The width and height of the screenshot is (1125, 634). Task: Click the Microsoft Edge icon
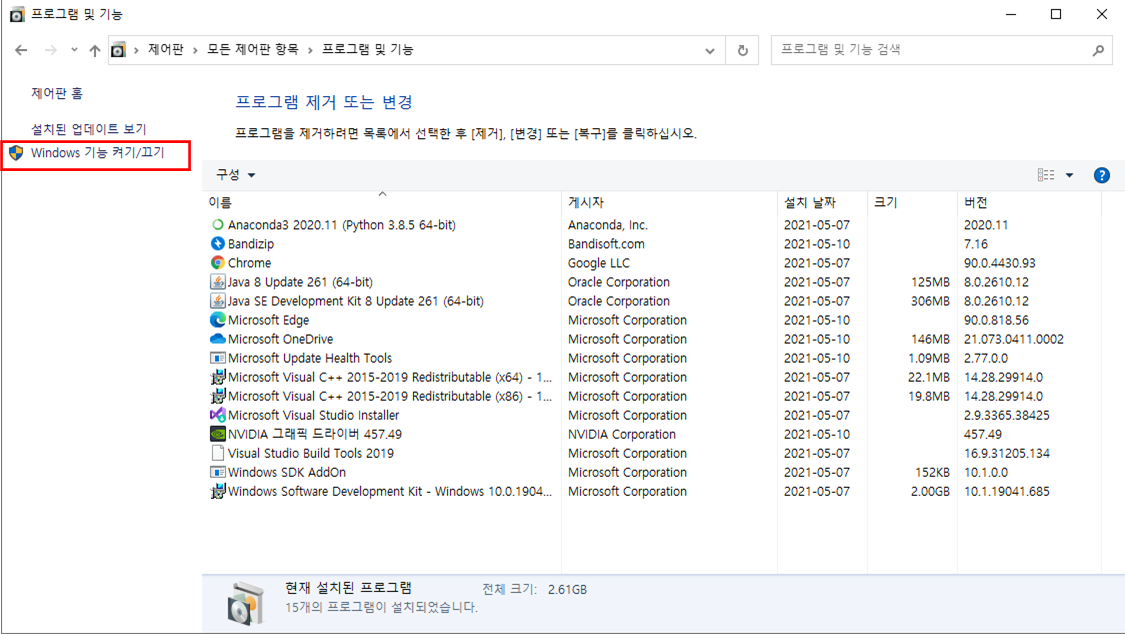click(x=217, y=320)
